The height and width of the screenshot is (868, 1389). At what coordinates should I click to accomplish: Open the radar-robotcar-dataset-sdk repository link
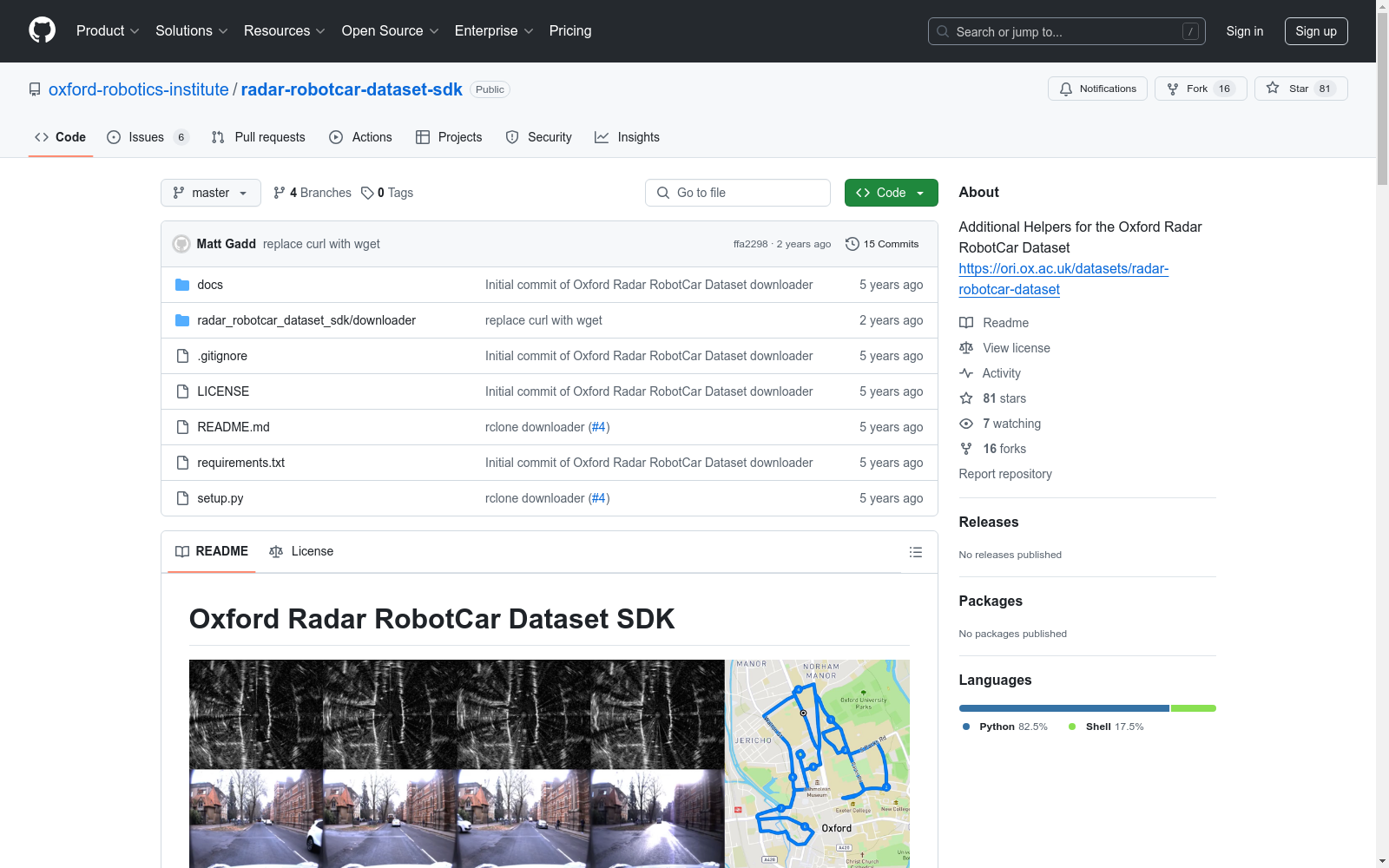tap(352, 89)
